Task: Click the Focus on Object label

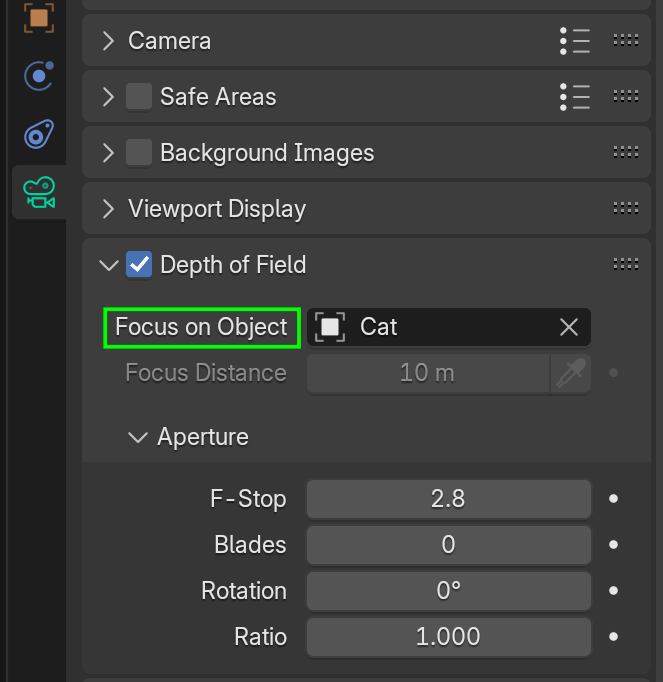Action: click(201, 328)
